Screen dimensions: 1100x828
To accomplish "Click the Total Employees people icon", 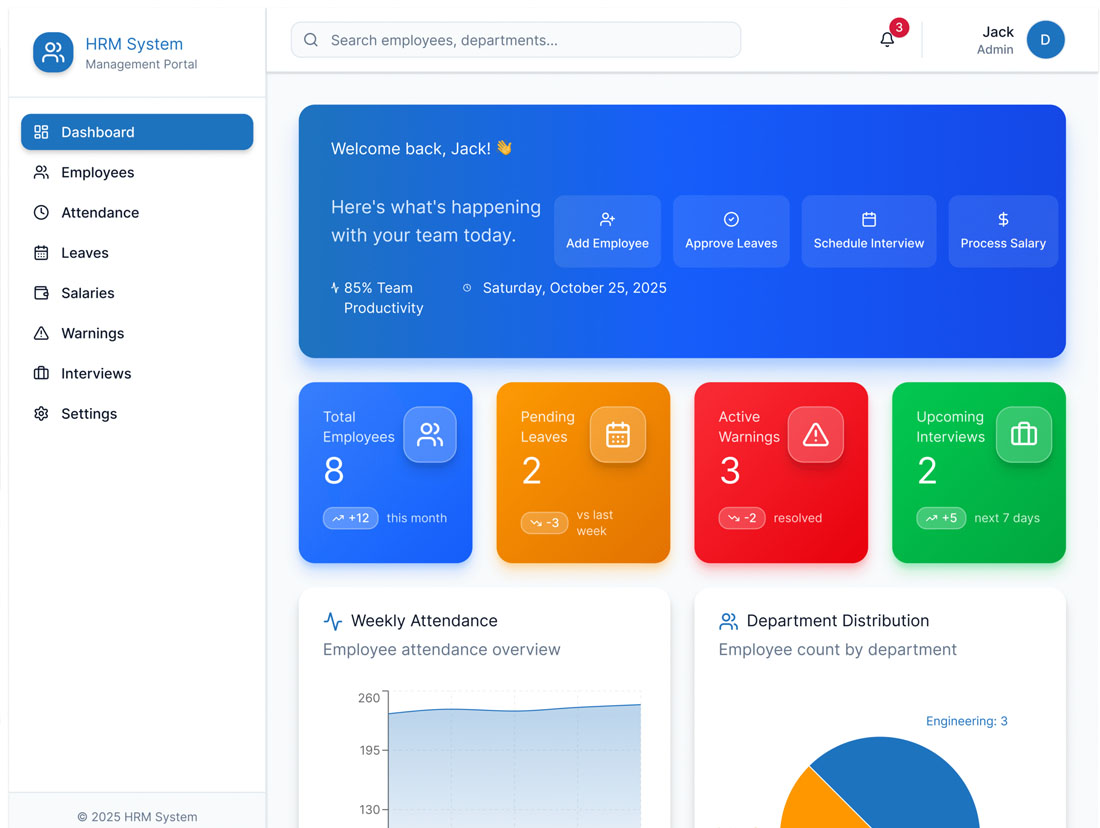I will 430,434.
